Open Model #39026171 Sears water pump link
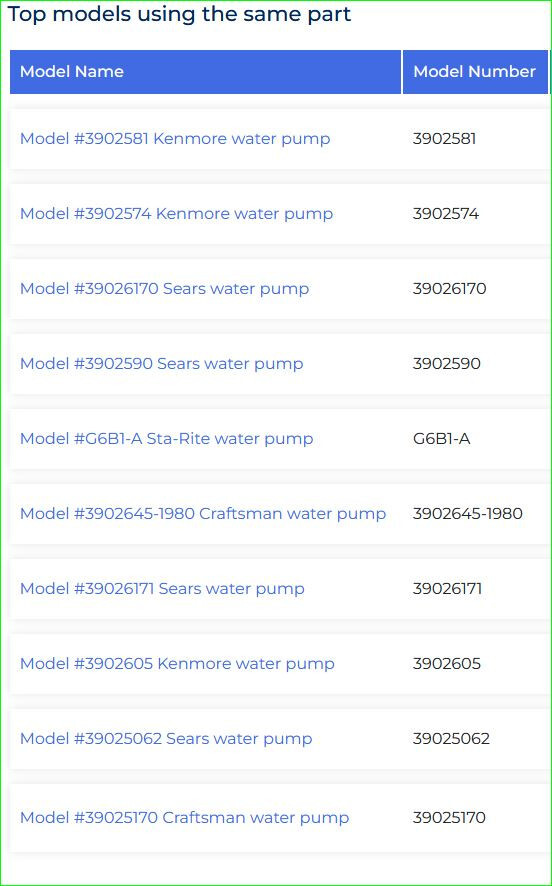 tap(162, 589)
